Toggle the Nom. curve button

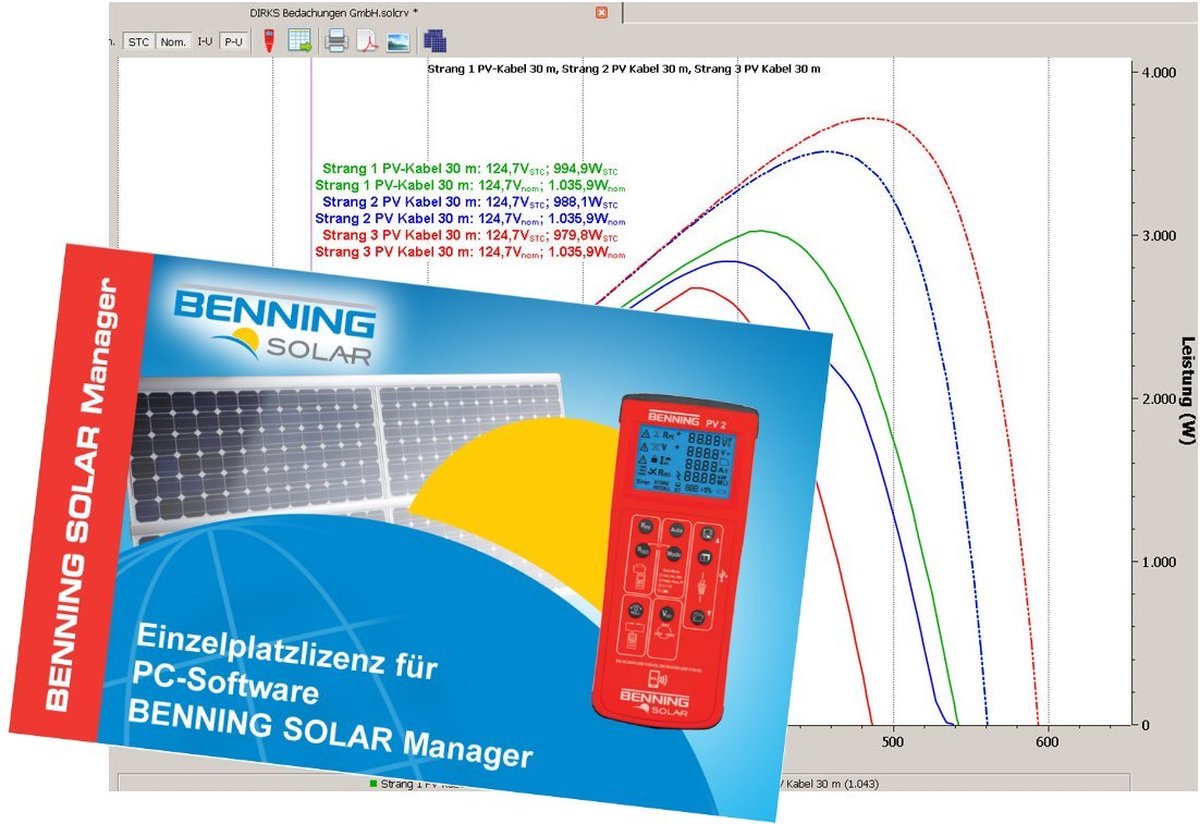pos(173,42)
